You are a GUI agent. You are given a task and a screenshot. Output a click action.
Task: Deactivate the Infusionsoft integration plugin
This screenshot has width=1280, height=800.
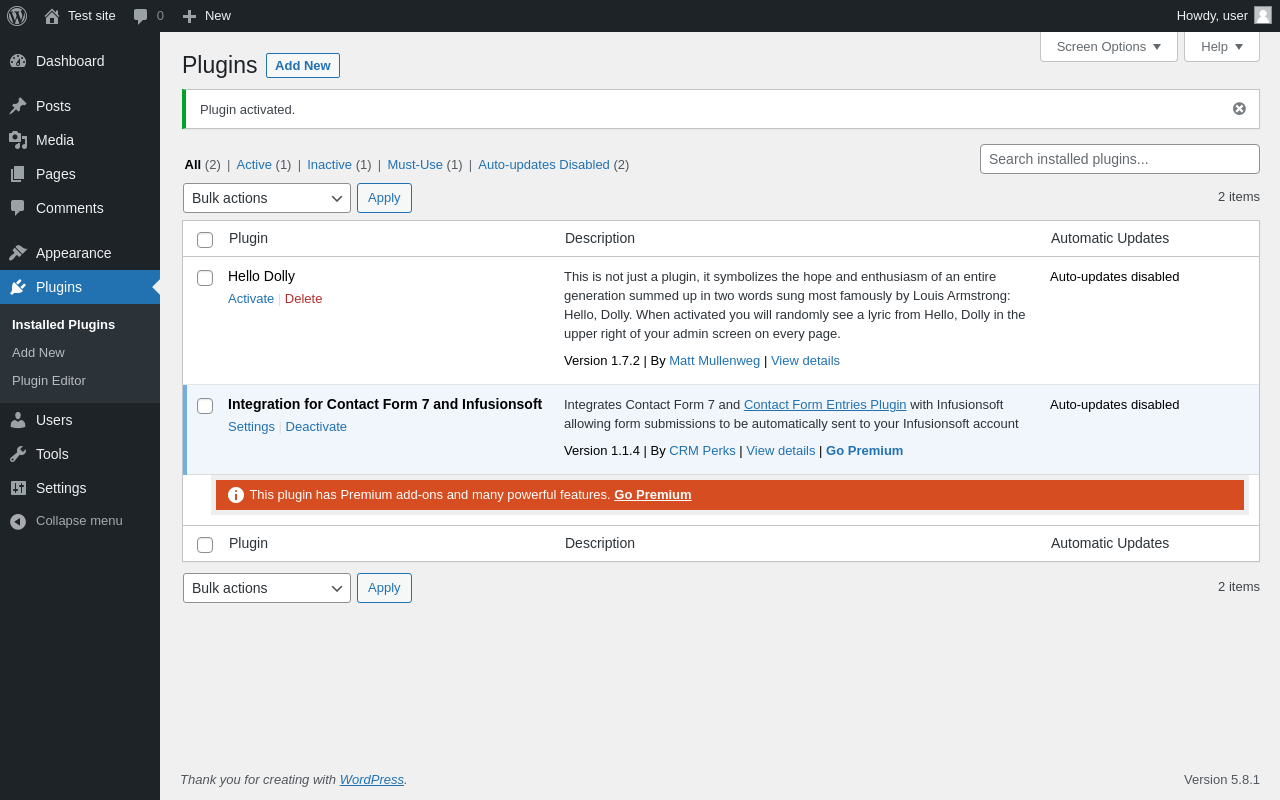316,427
